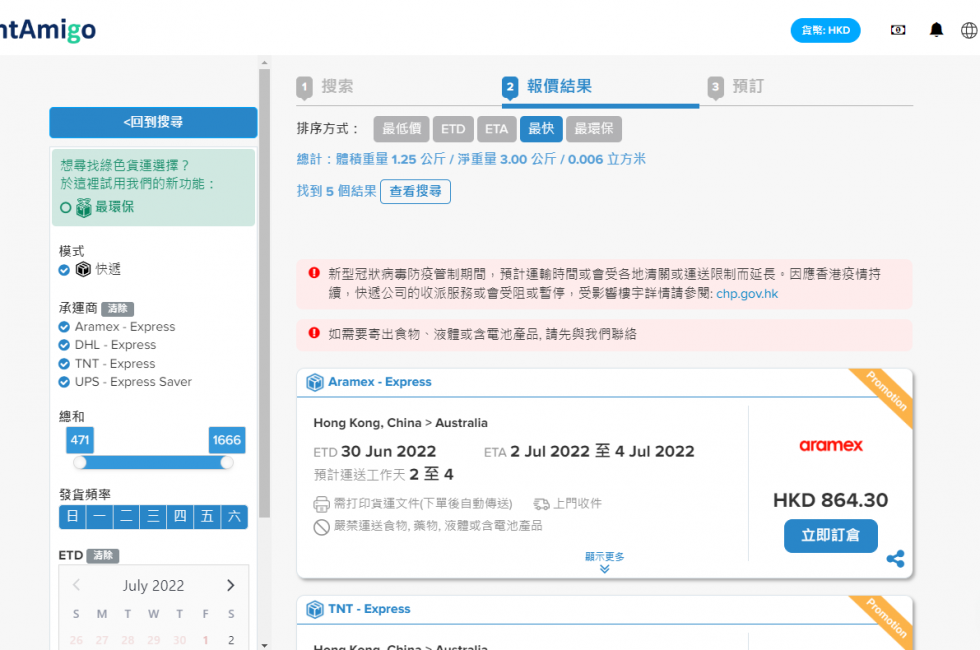Click the 快遞 express cube icon
Screen dimensions: 980x650
(x=83, y=269)
